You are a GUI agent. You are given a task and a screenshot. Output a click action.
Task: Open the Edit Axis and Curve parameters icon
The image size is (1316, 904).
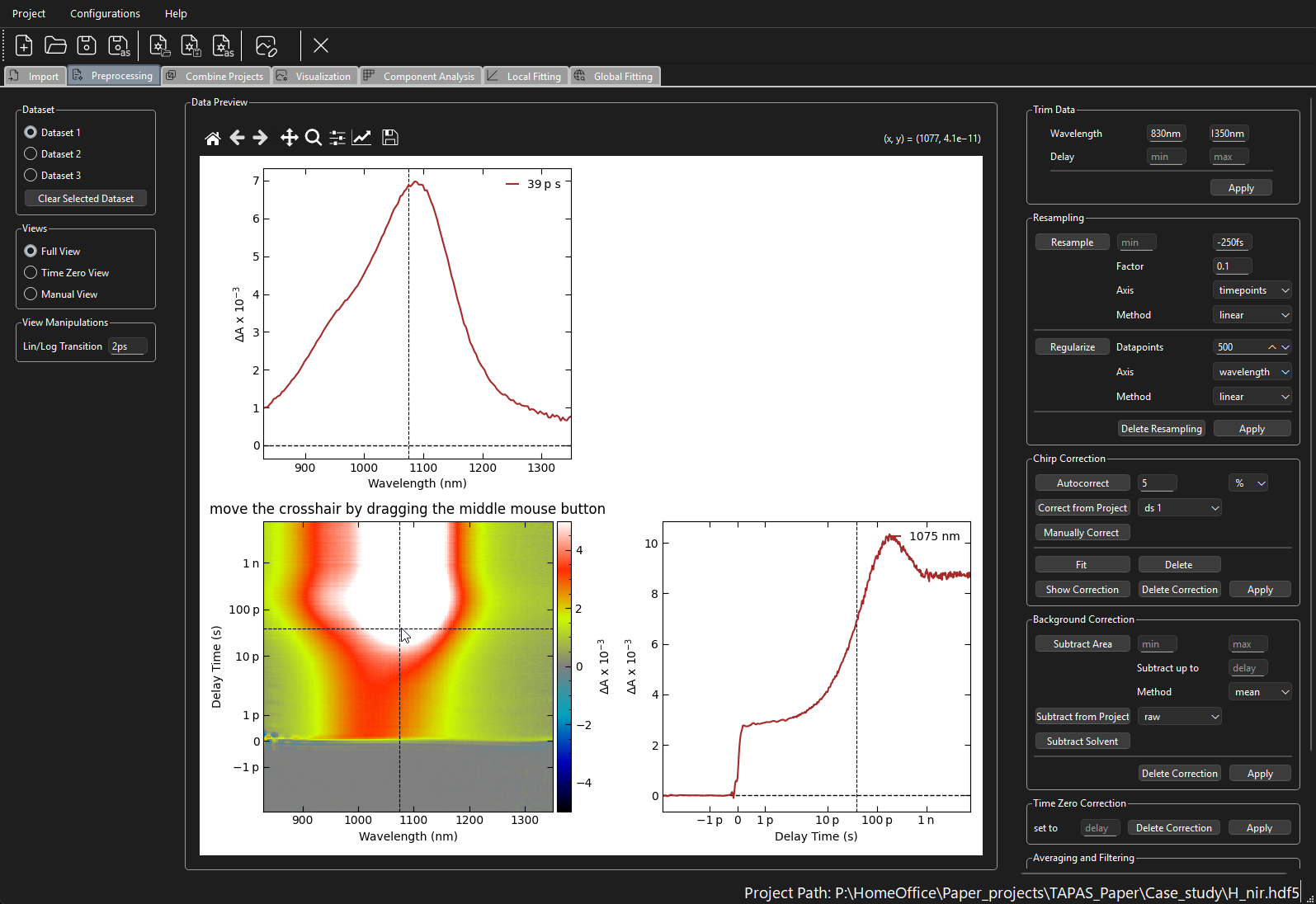pos(361,138)
